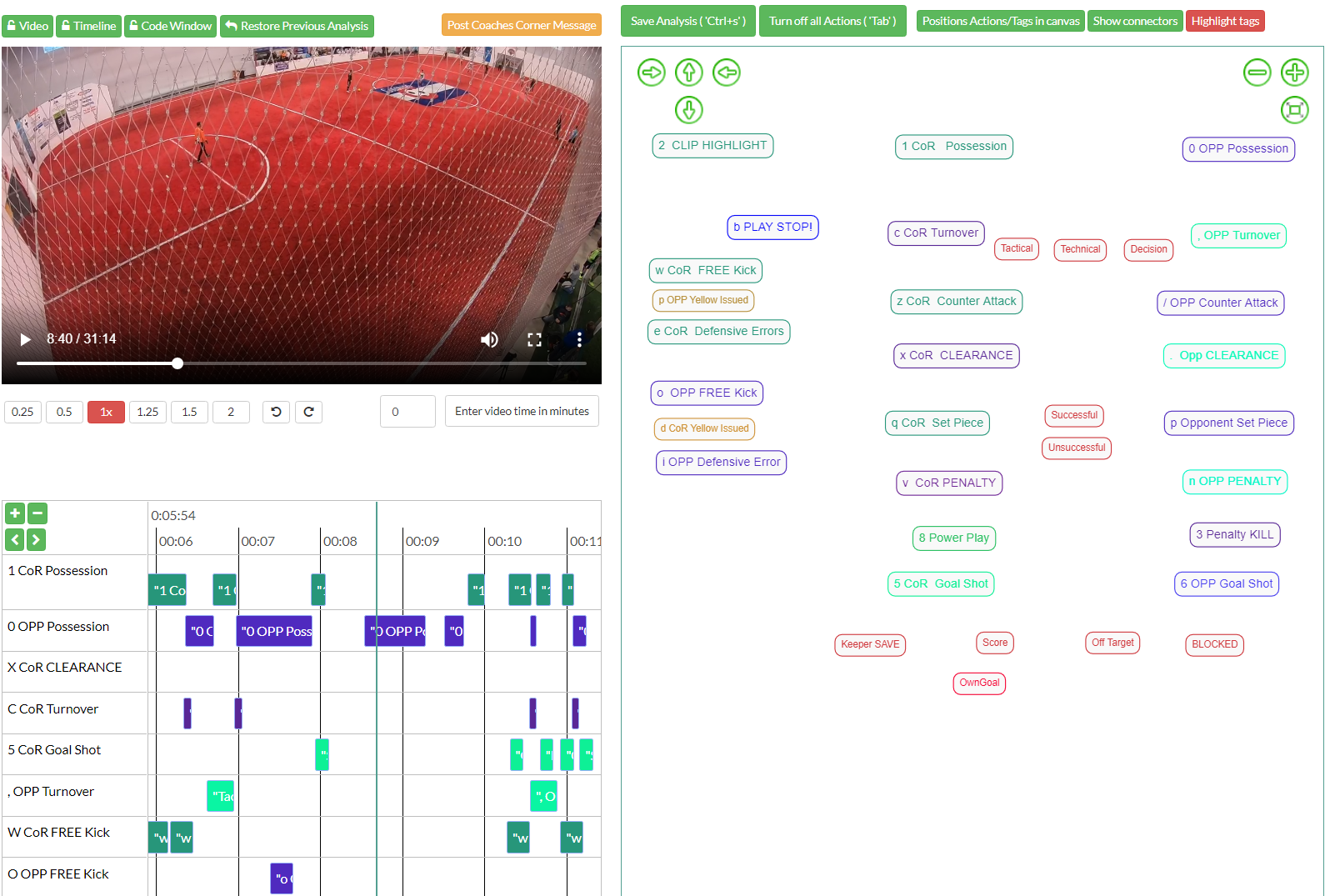Viewport: 1325px width, 896px height.
Task: Select the Off Target tag
Action: pos(1112,643)
